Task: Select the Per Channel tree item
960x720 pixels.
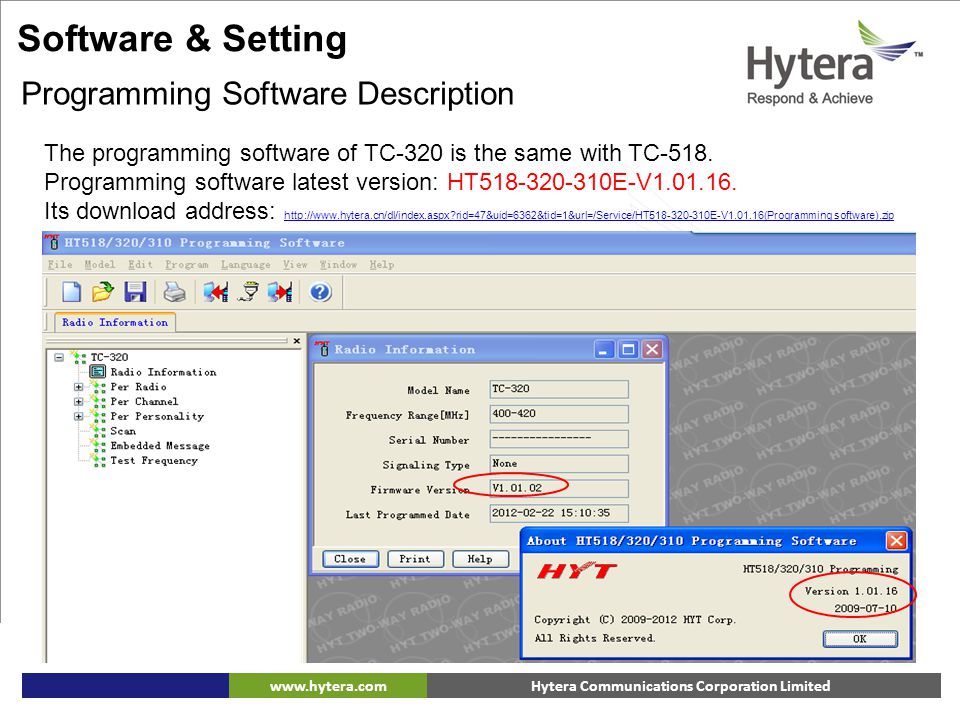Action: (x=144, y=402)
